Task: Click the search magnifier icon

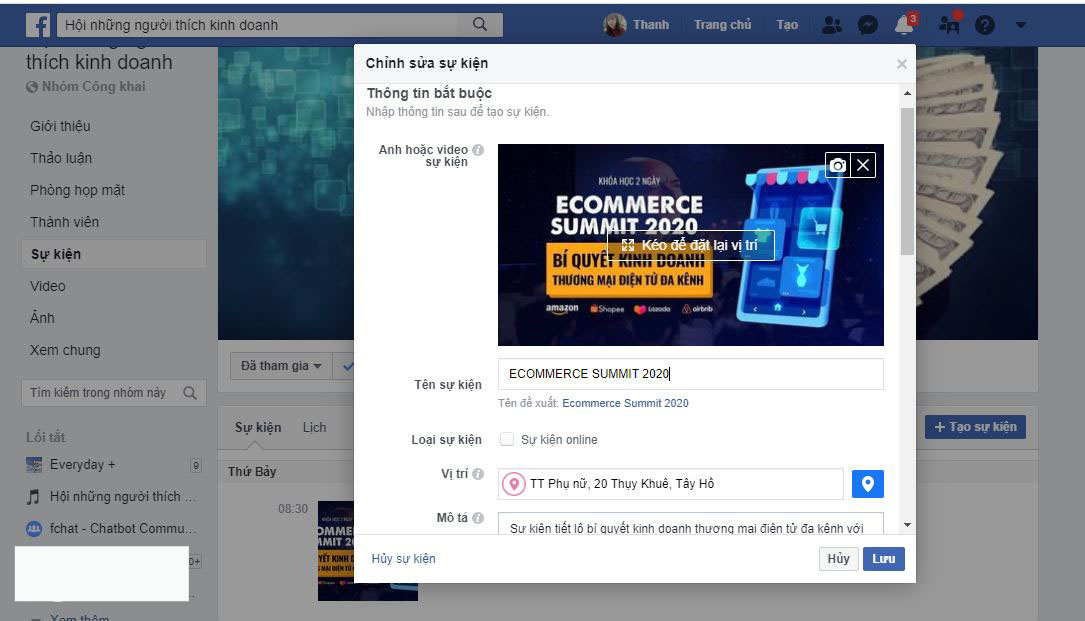Action: point(479,23)
